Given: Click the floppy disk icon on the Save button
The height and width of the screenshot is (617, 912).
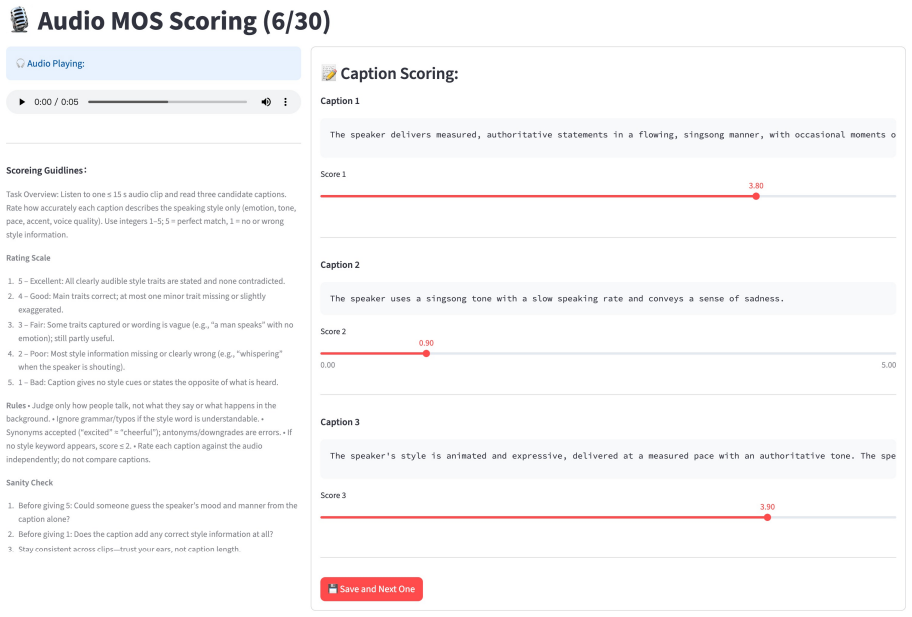Looking at the screenshot, I should 333,589.
